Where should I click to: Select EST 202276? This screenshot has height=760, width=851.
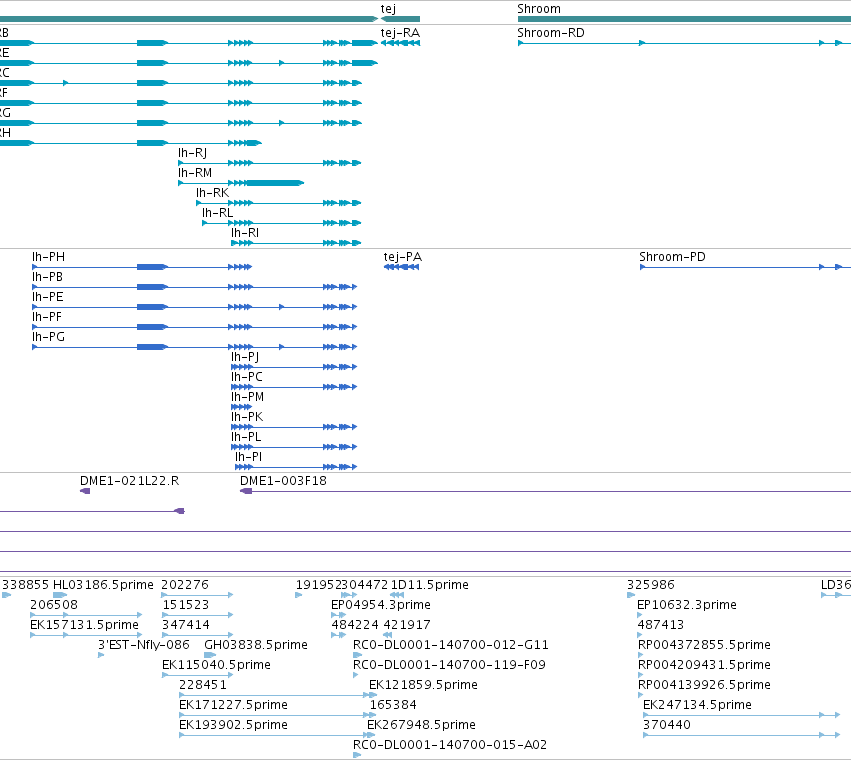[x=185, y=585]
